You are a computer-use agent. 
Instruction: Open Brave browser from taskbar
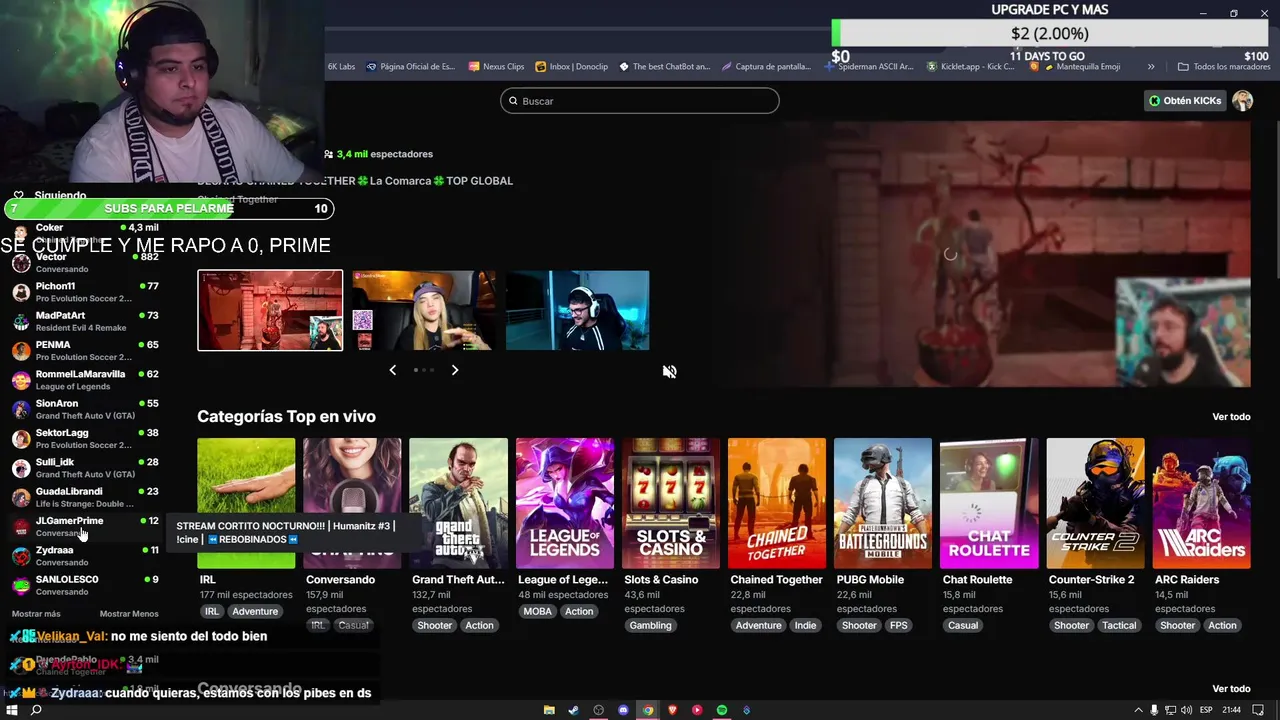[672, 710]
